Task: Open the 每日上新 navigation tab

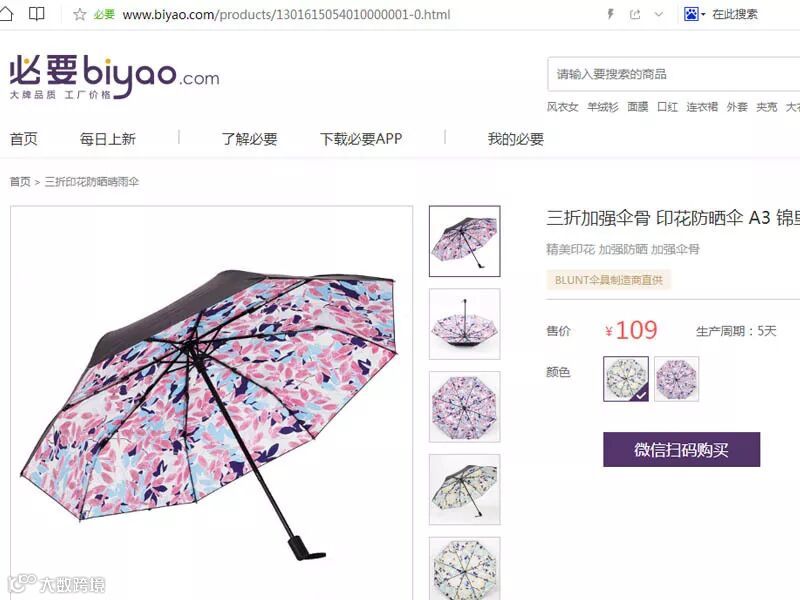Action: pos(108,139)
